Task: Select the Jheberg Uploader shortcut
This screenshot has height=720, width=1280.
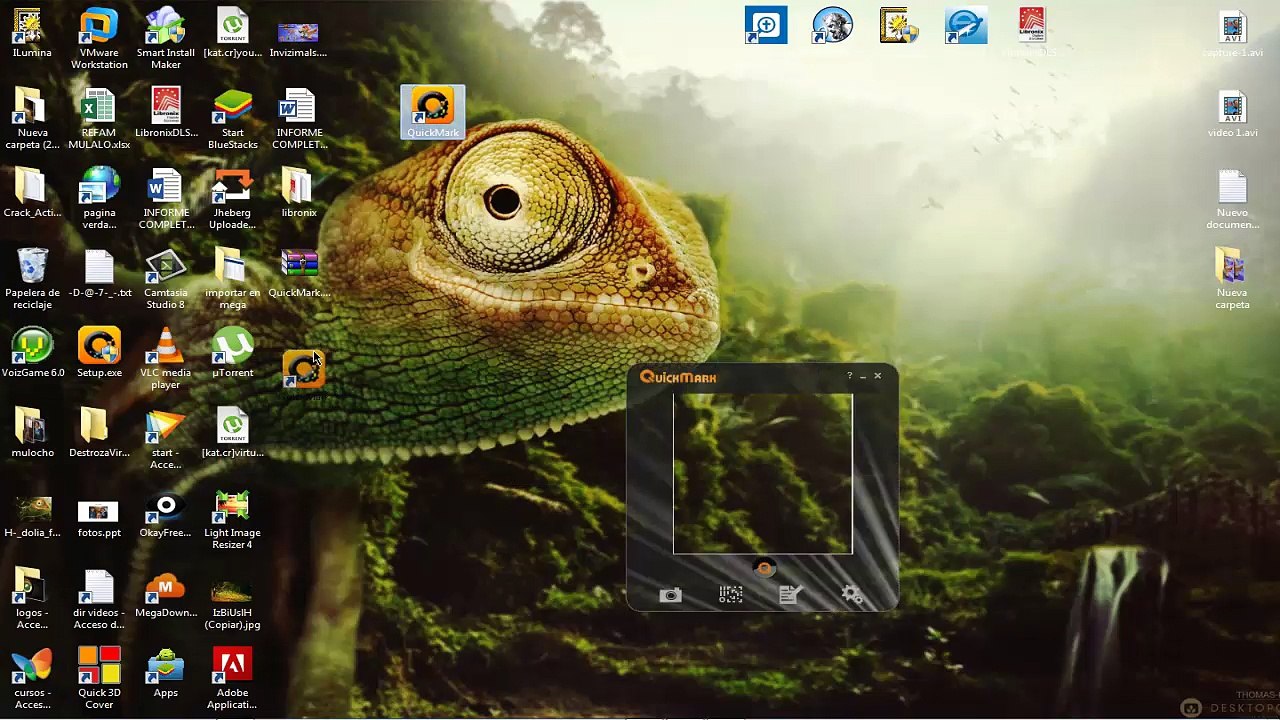Action: pos(233,198)
